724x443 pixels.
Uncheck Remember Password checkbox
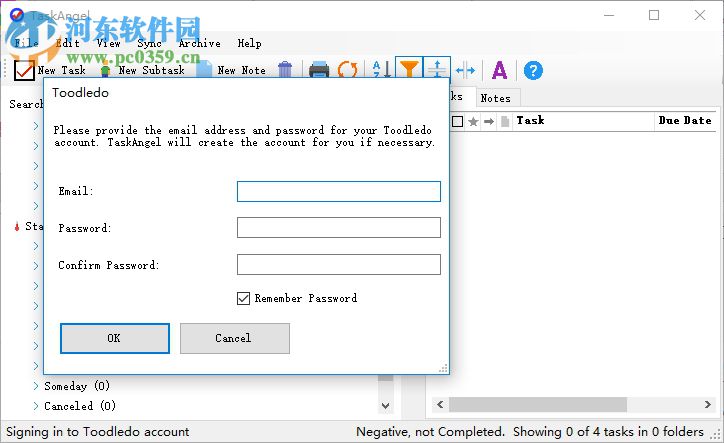pyautogui.click(x=243, y=298)
